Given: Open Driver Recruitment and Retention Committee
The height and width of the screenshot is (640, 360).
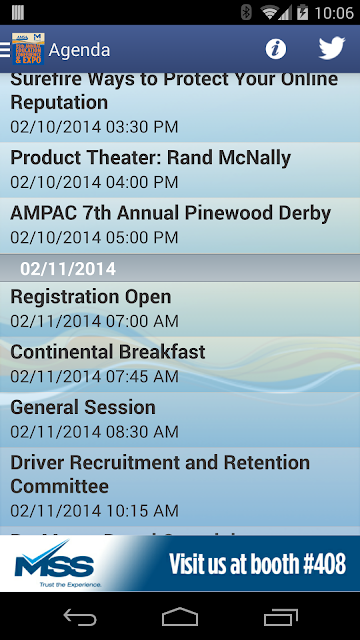Looking at the screenshot, I should point(180,487).
